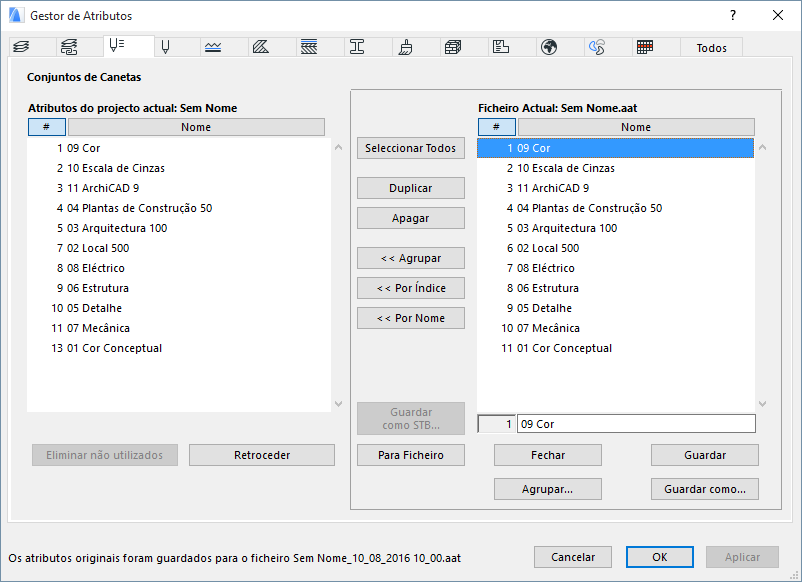Click the << Por Índice button

click(x=411, y=288)
